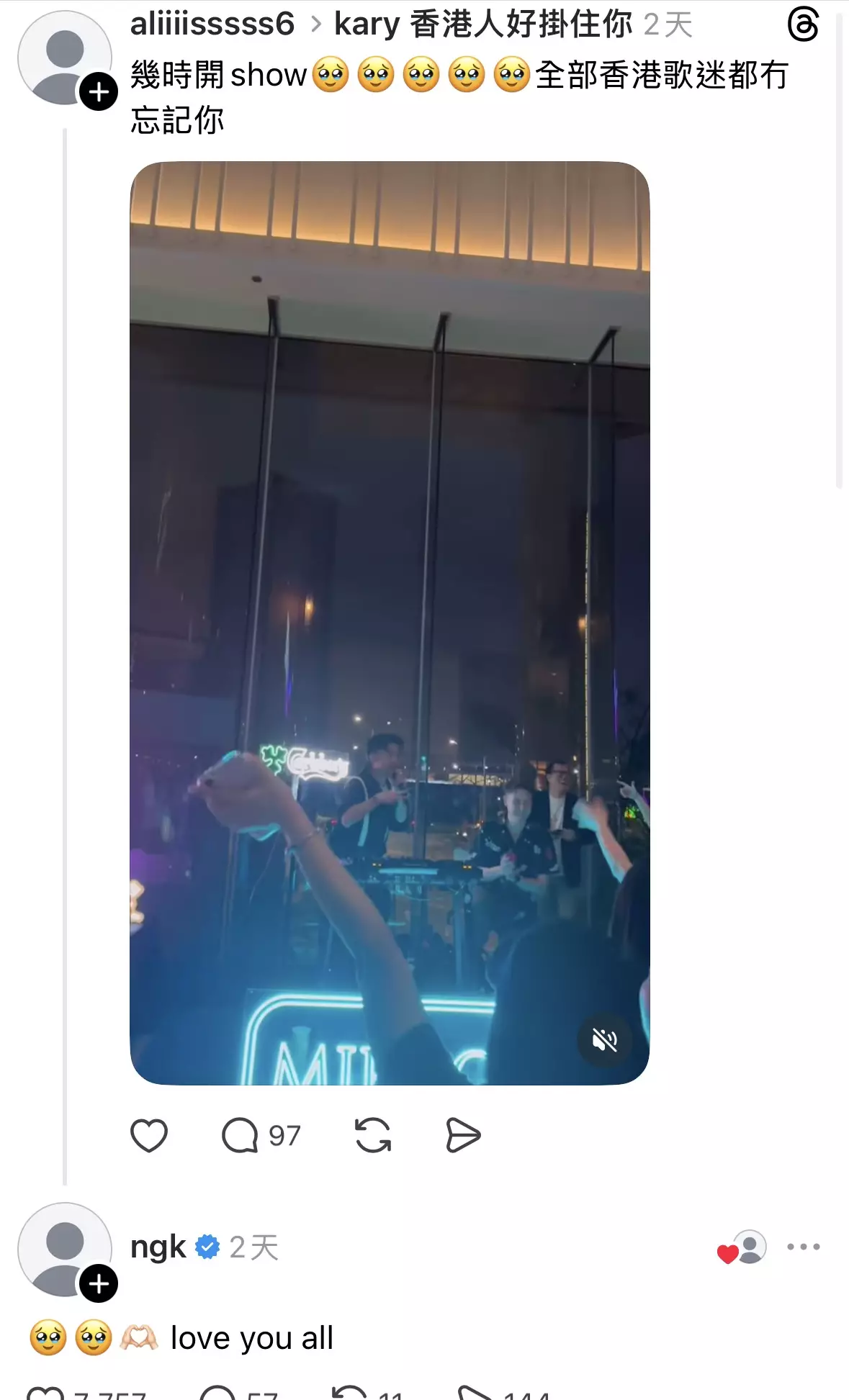Repost the aliiiisssss6 video post
The width and height of the screenshot is (849, 1400).
click(373, 1136)
